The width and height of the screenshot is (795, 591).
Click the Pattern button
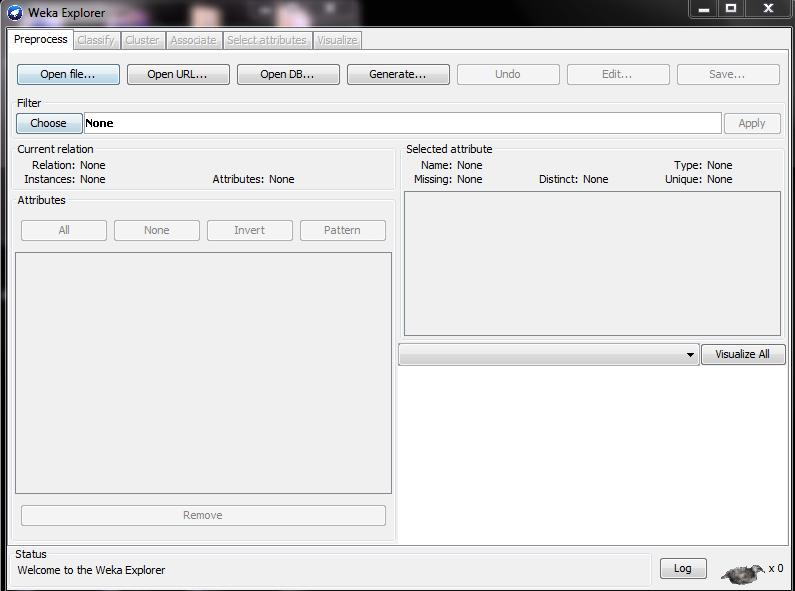click(342, 230)
